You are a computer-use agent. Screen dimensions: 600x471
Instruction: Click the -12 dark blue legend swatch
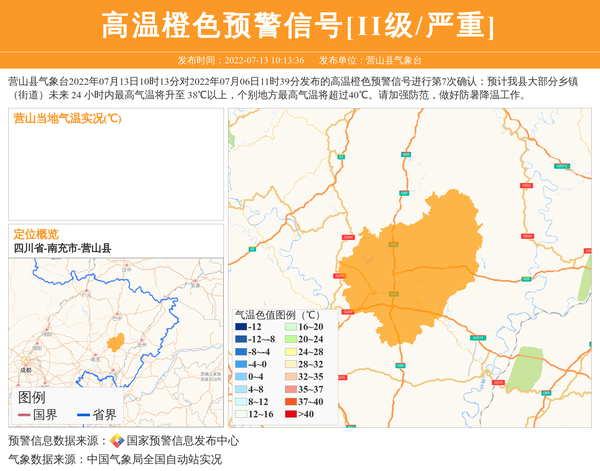point(241,327)
